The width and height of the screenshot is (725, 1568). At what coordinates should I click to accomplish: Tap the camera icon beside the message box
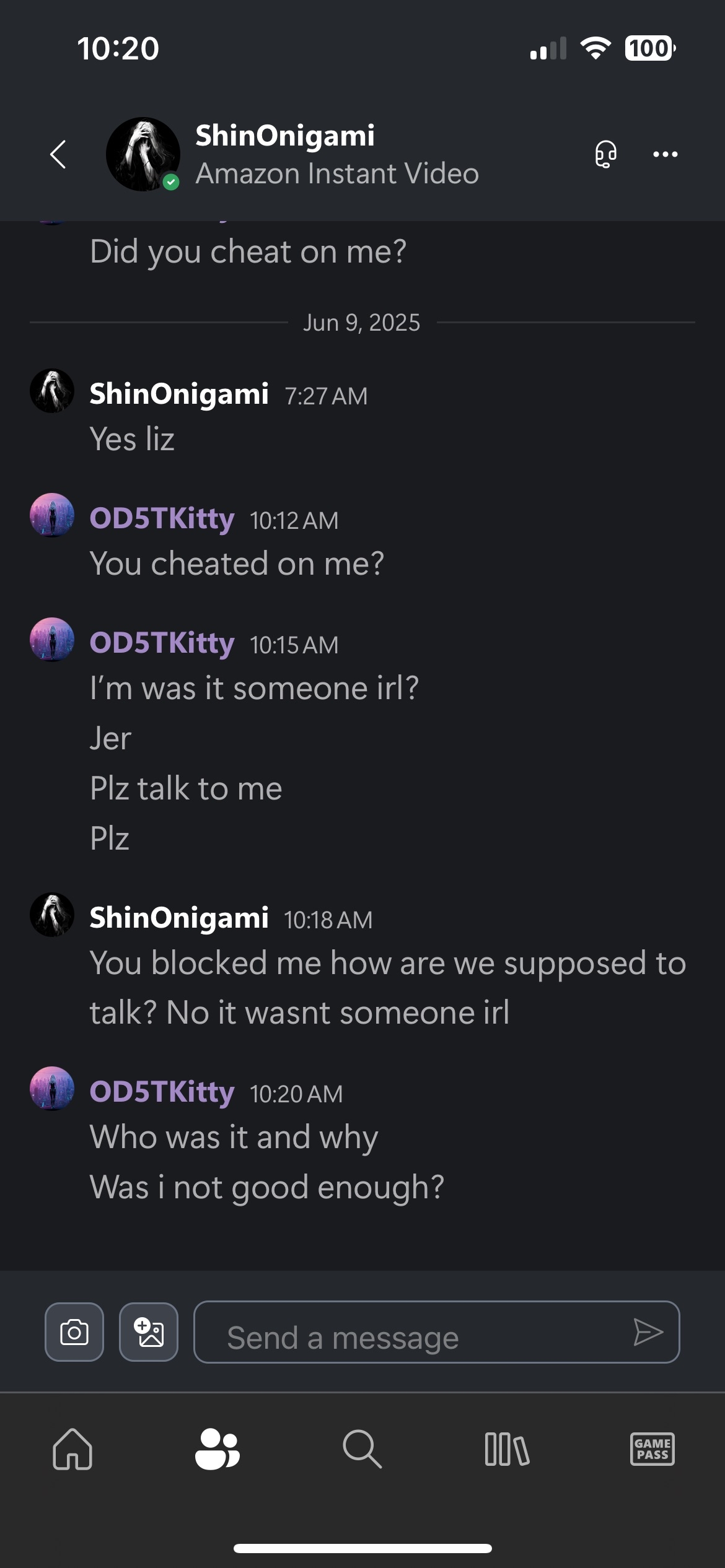click(74, 1332)
